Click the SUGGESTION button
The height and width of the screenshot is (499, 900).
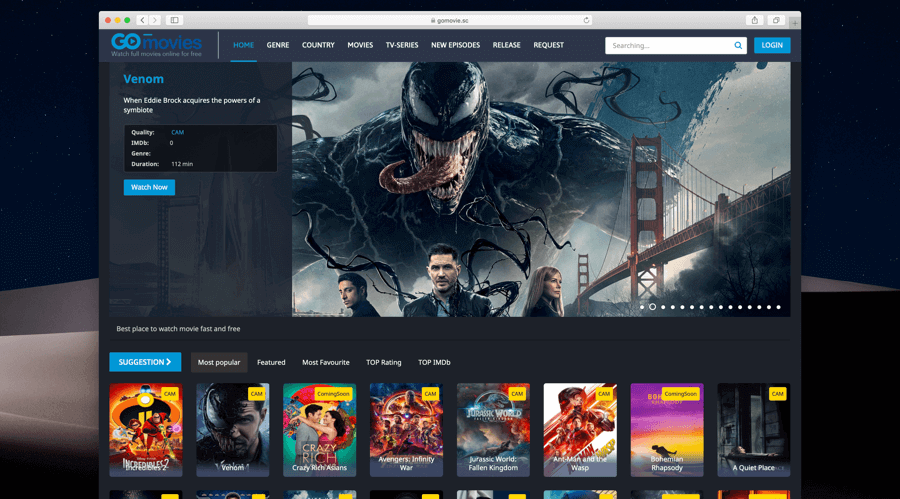pyautogui.click(x=145, y=362)
